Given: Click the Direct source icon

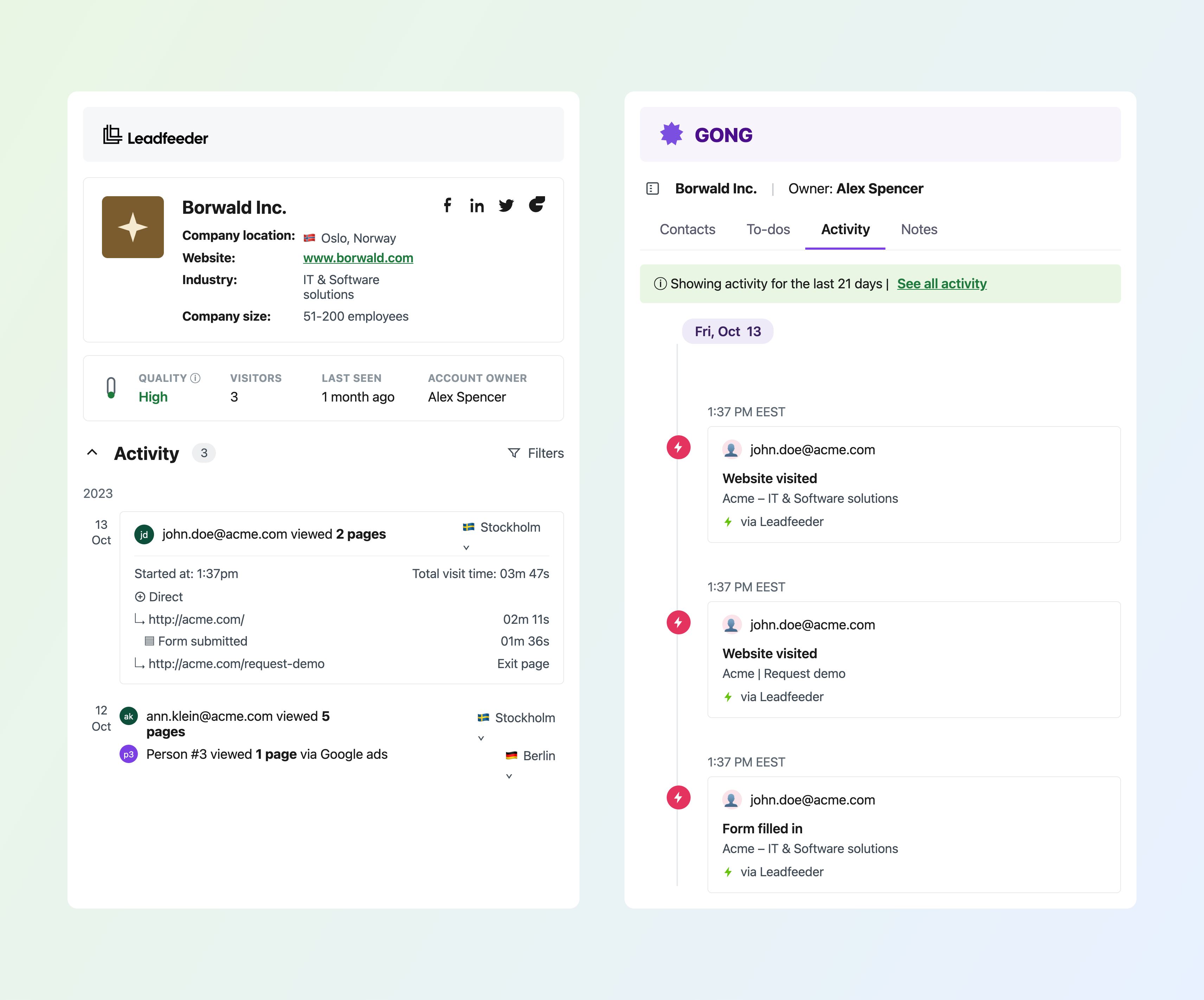Looking at the screenshot, I should [x=140, y=597].
